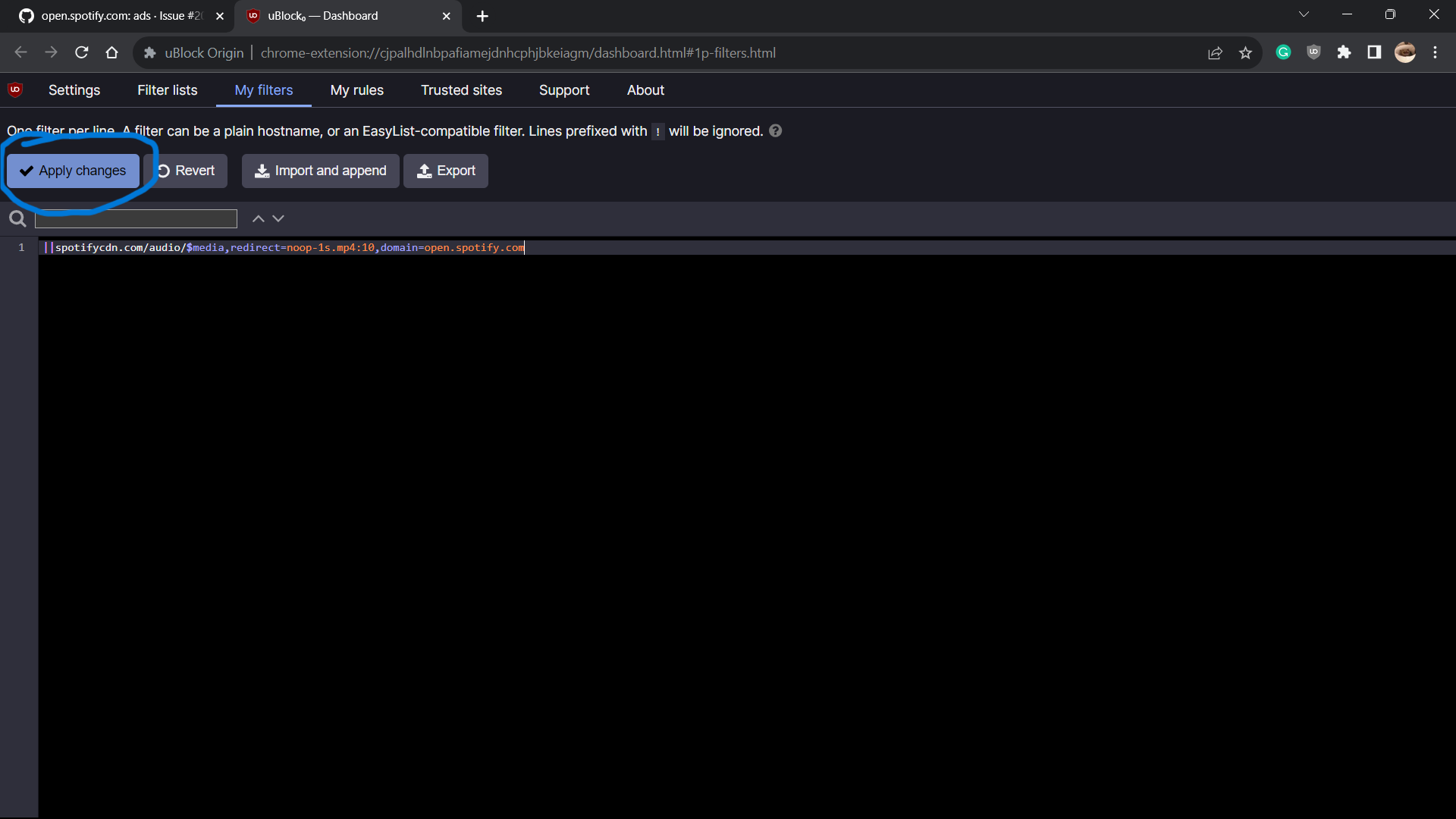The width and height of the screenshot is (1456, 819).
Task: Switch to the open.spotify.com GitHub issue tab
Action: point(114,15)
